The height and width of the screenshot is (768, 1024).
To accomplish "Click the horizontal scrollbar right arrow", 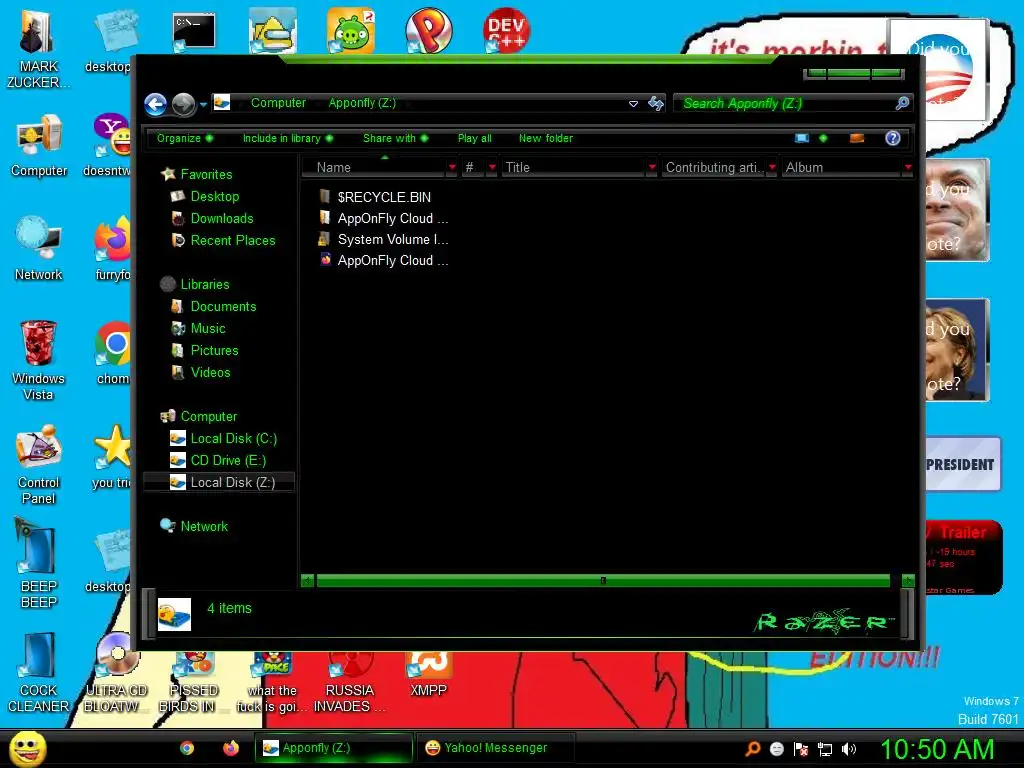I will (x=908, y=581).
